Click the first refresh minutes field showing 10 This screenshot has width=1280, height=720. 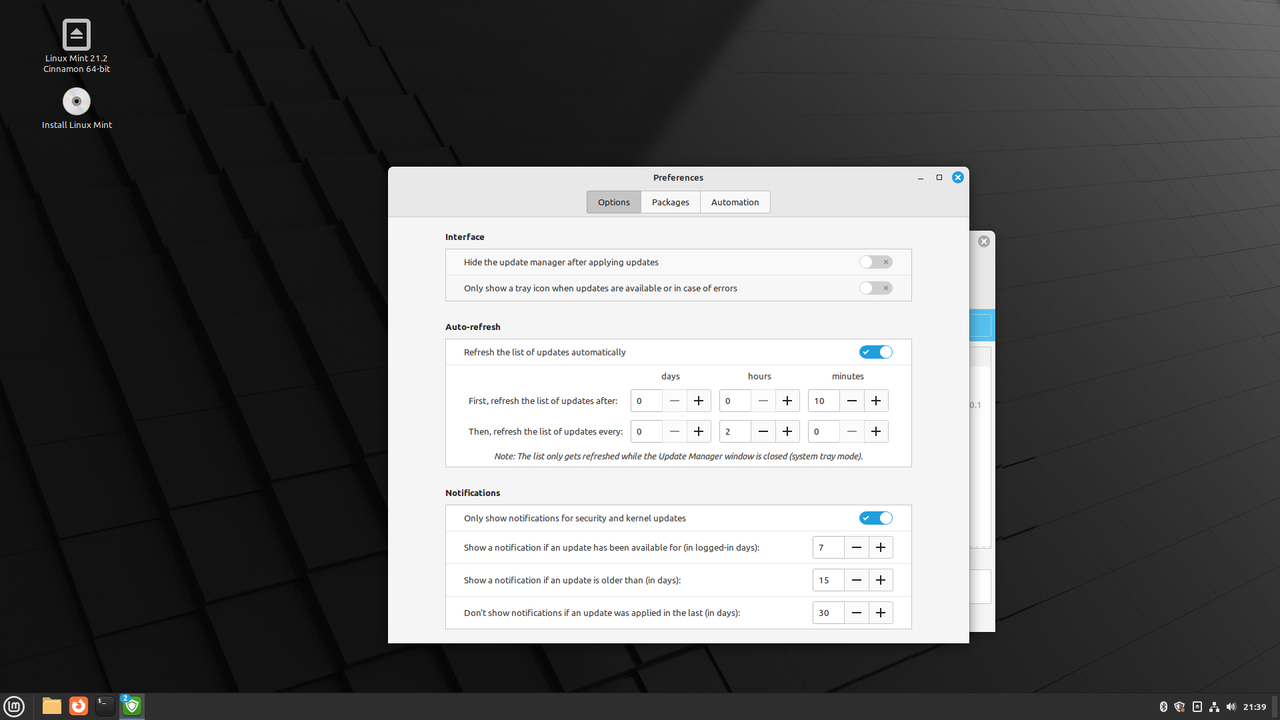[823, 401]
